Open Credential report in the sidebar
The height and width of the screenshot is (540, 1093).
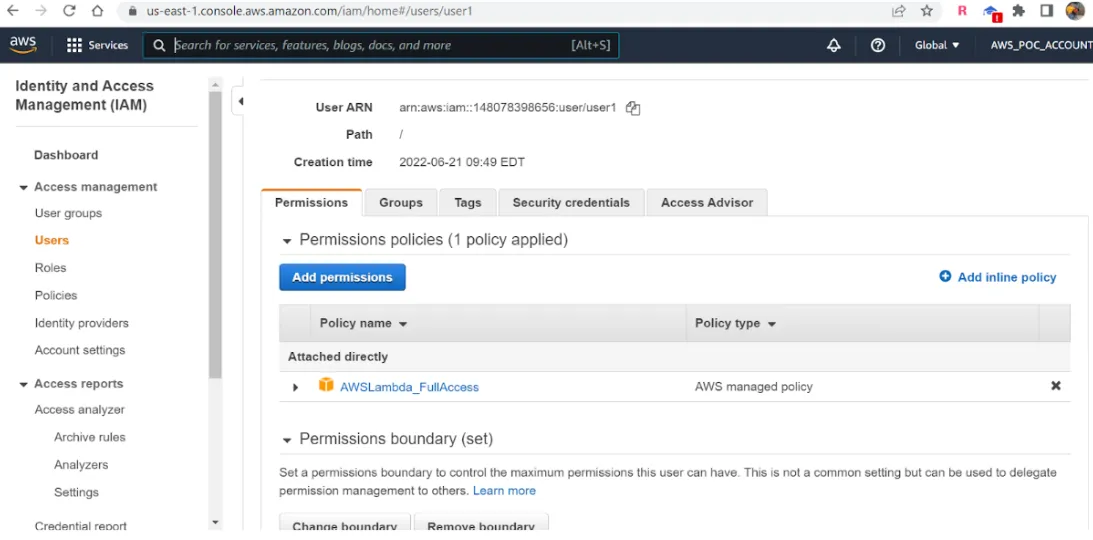tap(81, 526)
